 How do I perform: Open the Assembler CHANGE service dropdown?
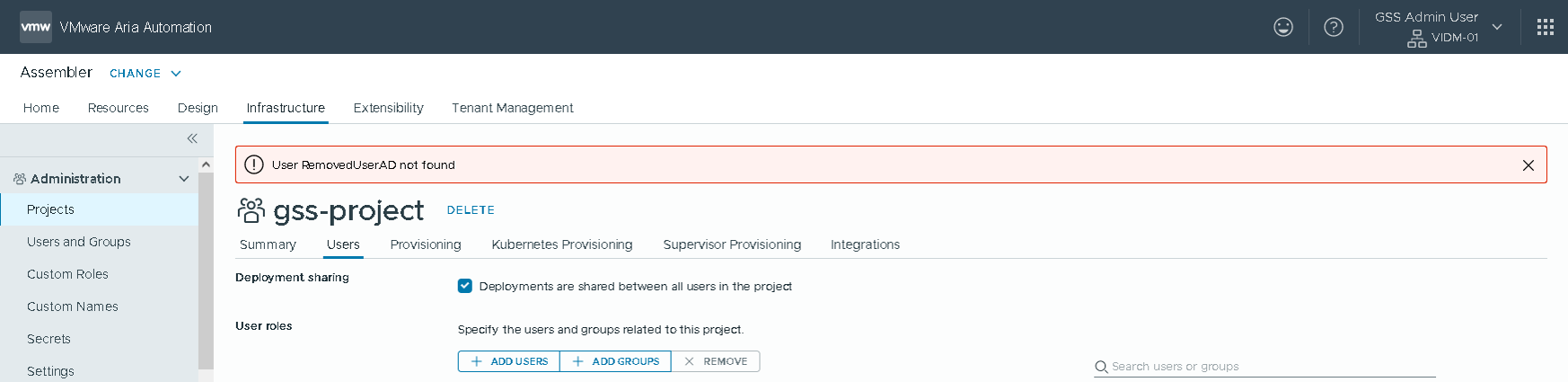pos(145,74)
